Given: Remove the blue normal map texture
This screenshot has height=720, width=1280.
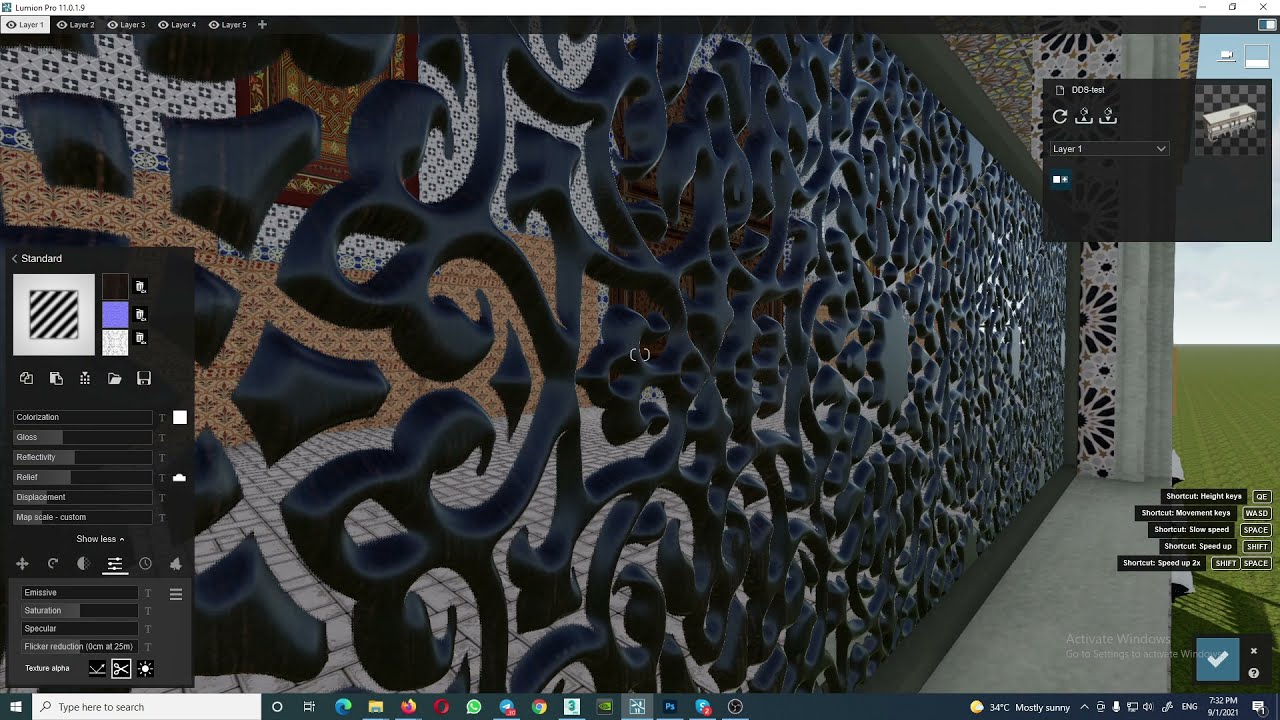Looking at the screenshot, I should [141, 315].
